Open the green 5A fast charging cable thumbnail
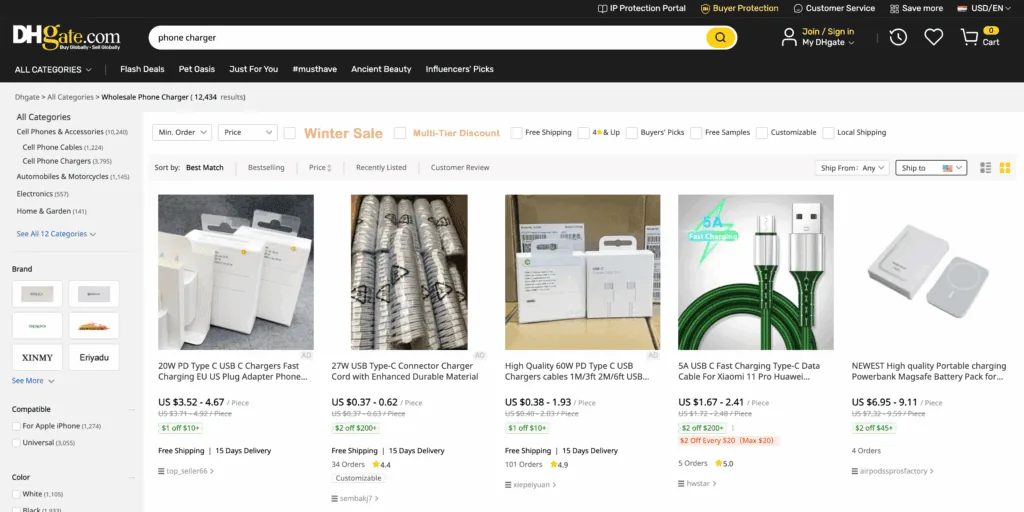 [755, 272]
